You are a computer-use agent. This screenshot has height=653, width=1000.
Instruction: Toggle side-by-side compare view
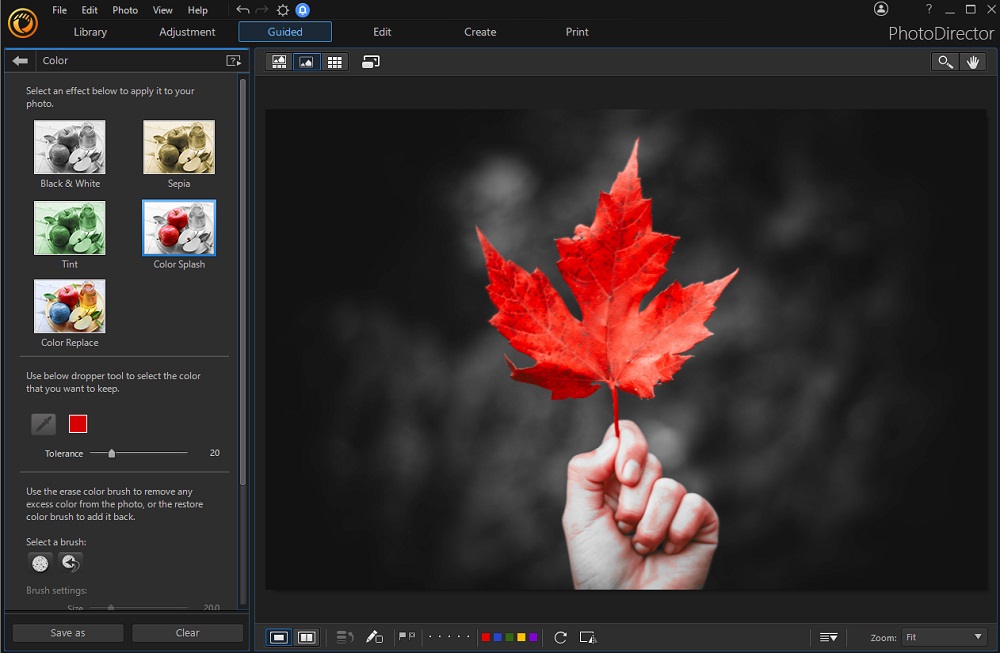[x=307, y=637]
